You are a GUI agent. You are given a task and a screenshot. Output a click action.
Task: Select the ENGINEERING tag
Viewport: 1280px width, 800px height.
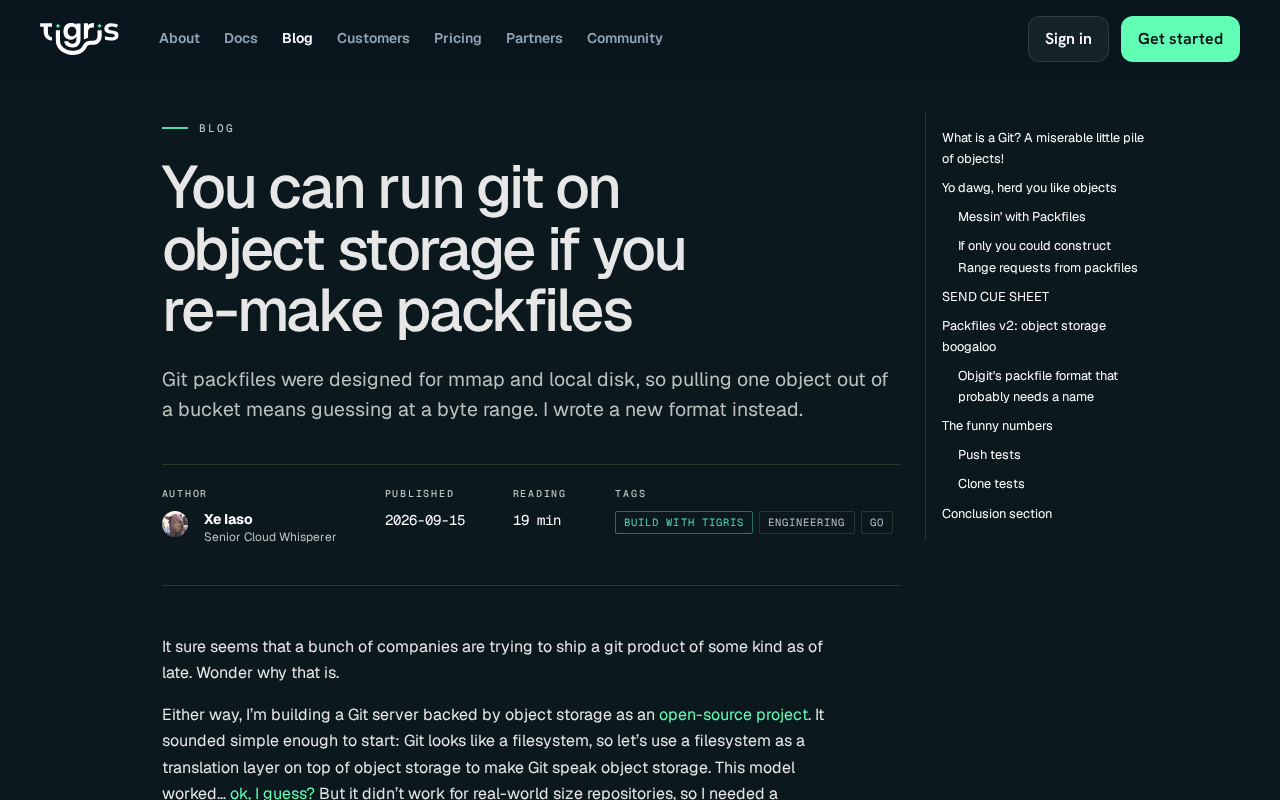(x=807, y=522)
